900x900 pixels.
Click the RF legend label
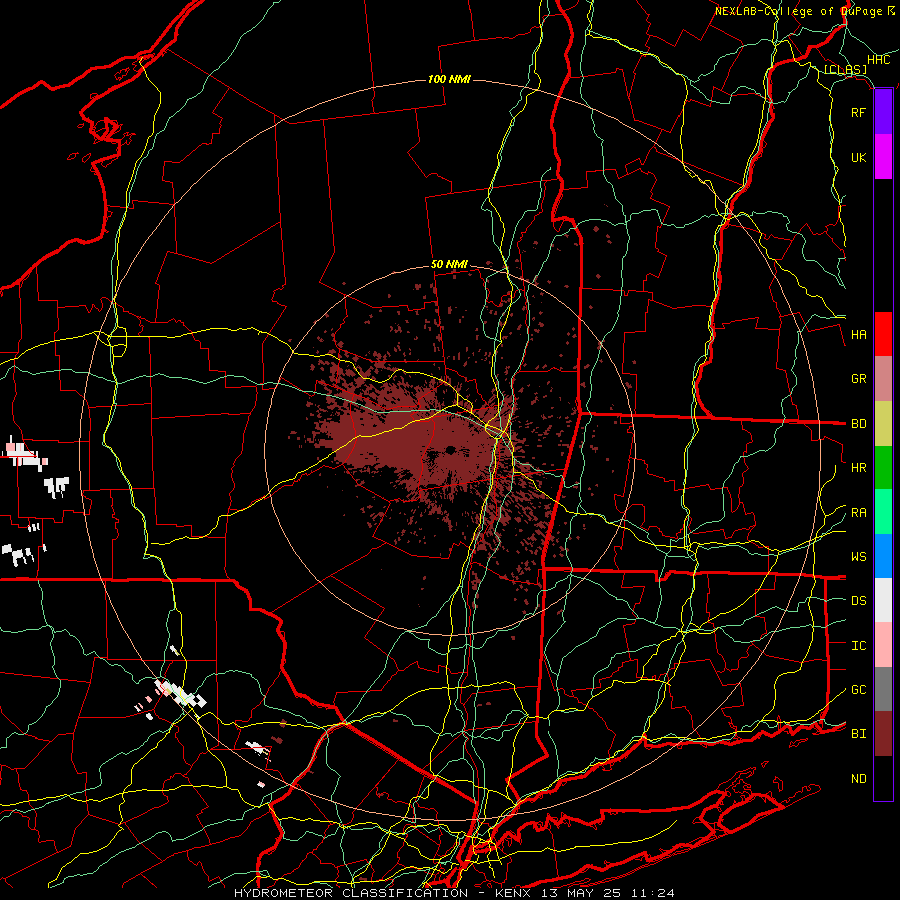pos(859,112)
